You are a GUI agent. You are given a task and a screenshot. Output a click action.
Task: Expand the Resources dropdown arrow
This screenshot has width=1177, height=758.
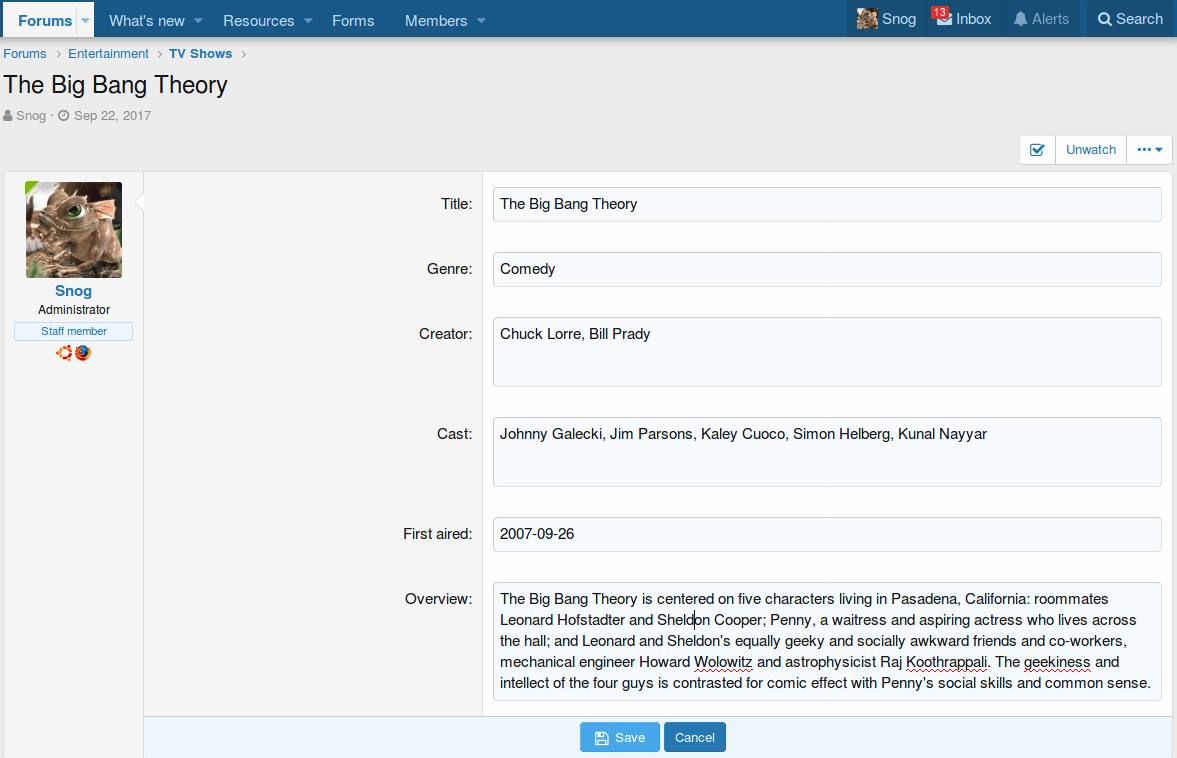pos(308,21)
